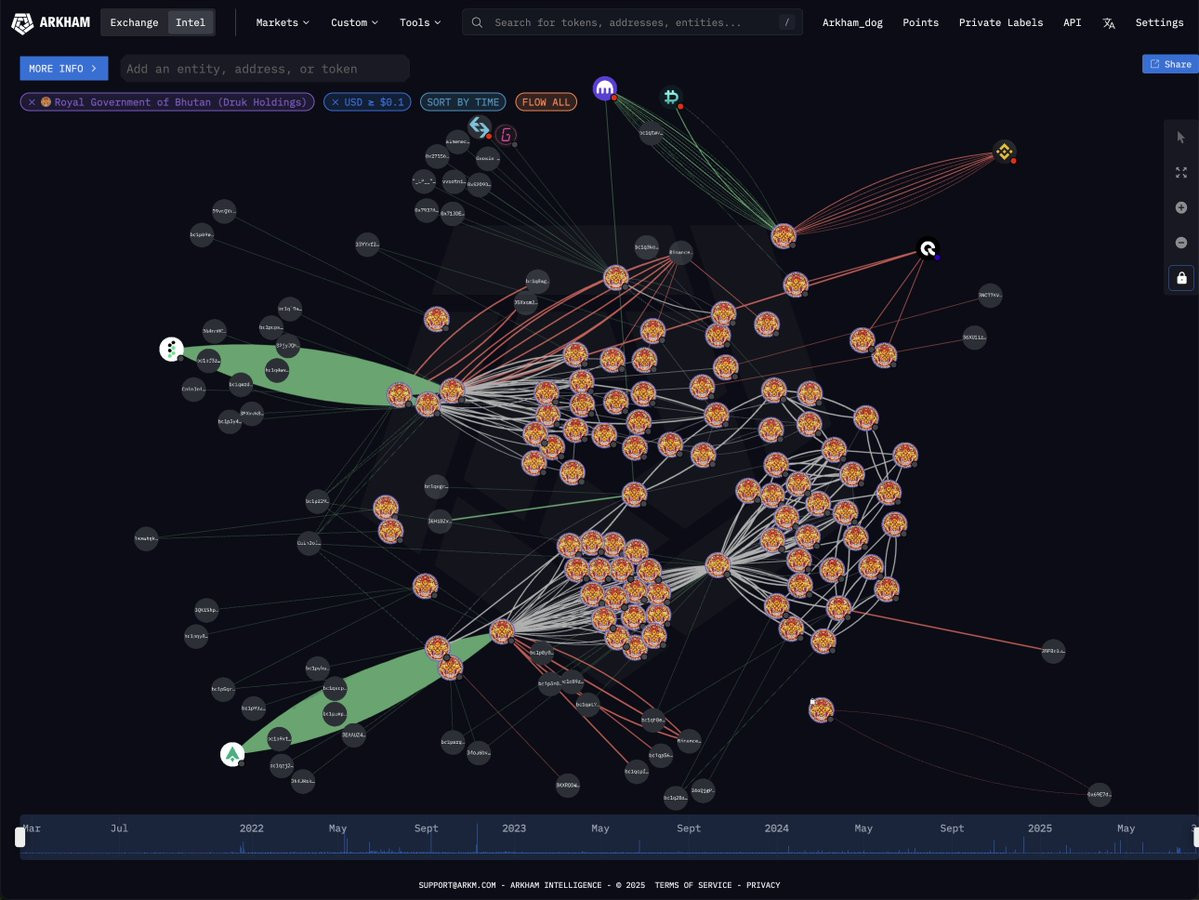Toggle the FLOW ALL filter
The image size is (1199, 900).
click(546, 102)
